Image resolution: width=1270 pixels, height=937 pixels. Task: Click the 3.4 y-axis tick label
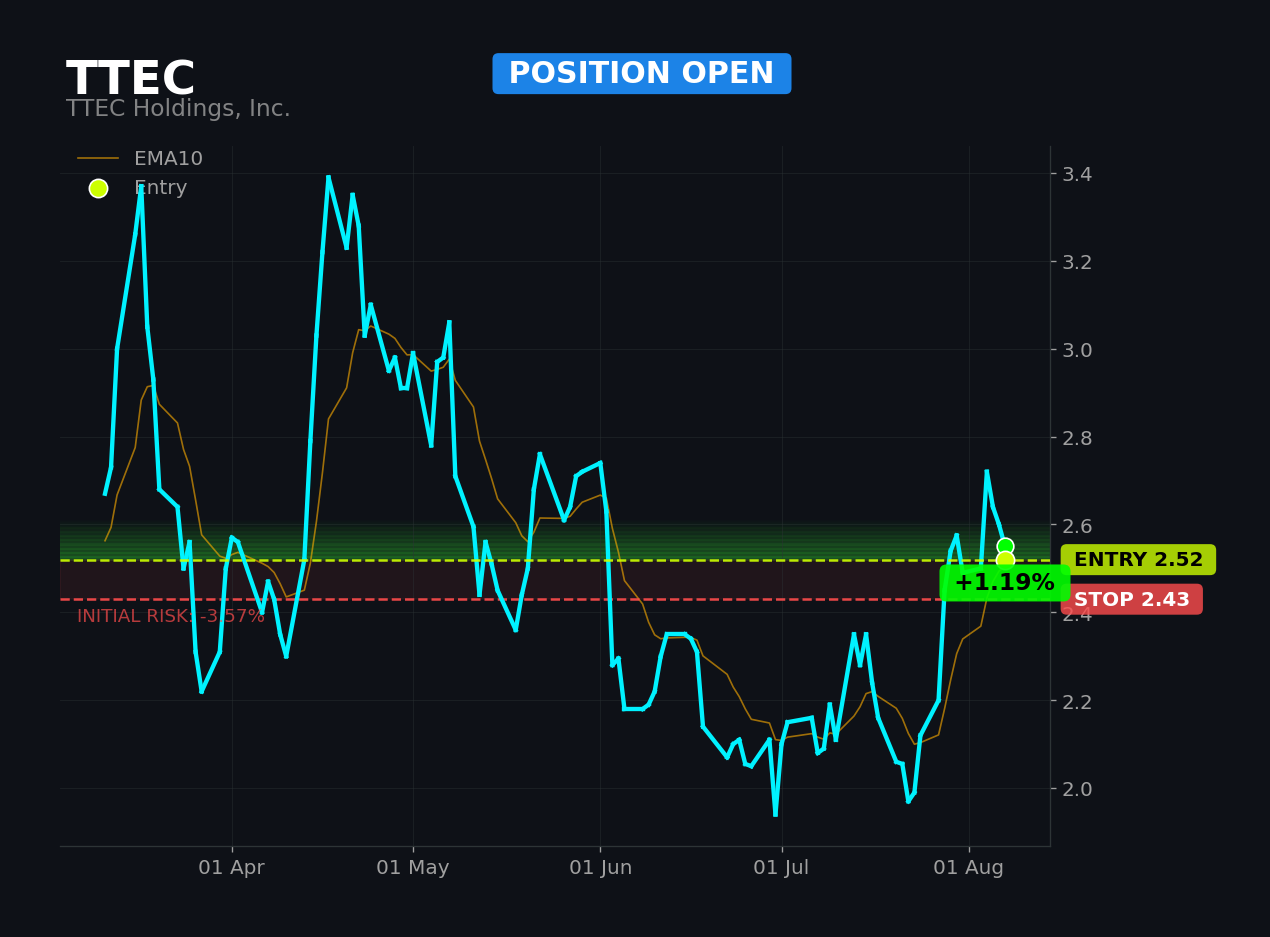click(x=1076, y=174)
